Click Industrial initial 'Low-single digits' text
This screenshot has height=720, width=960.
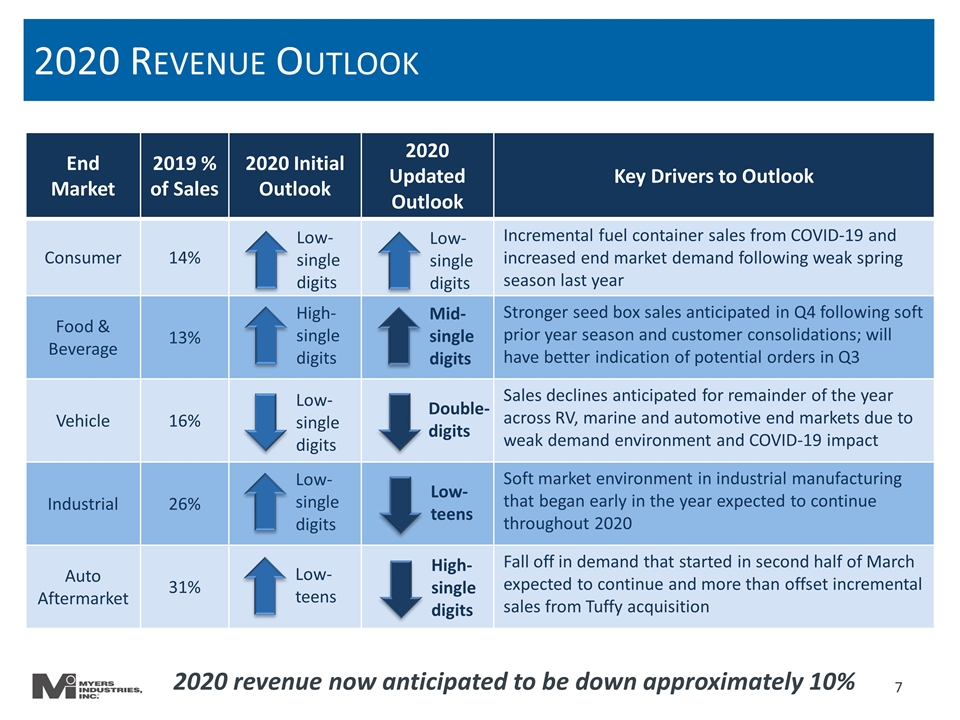(x=317, y=502)
